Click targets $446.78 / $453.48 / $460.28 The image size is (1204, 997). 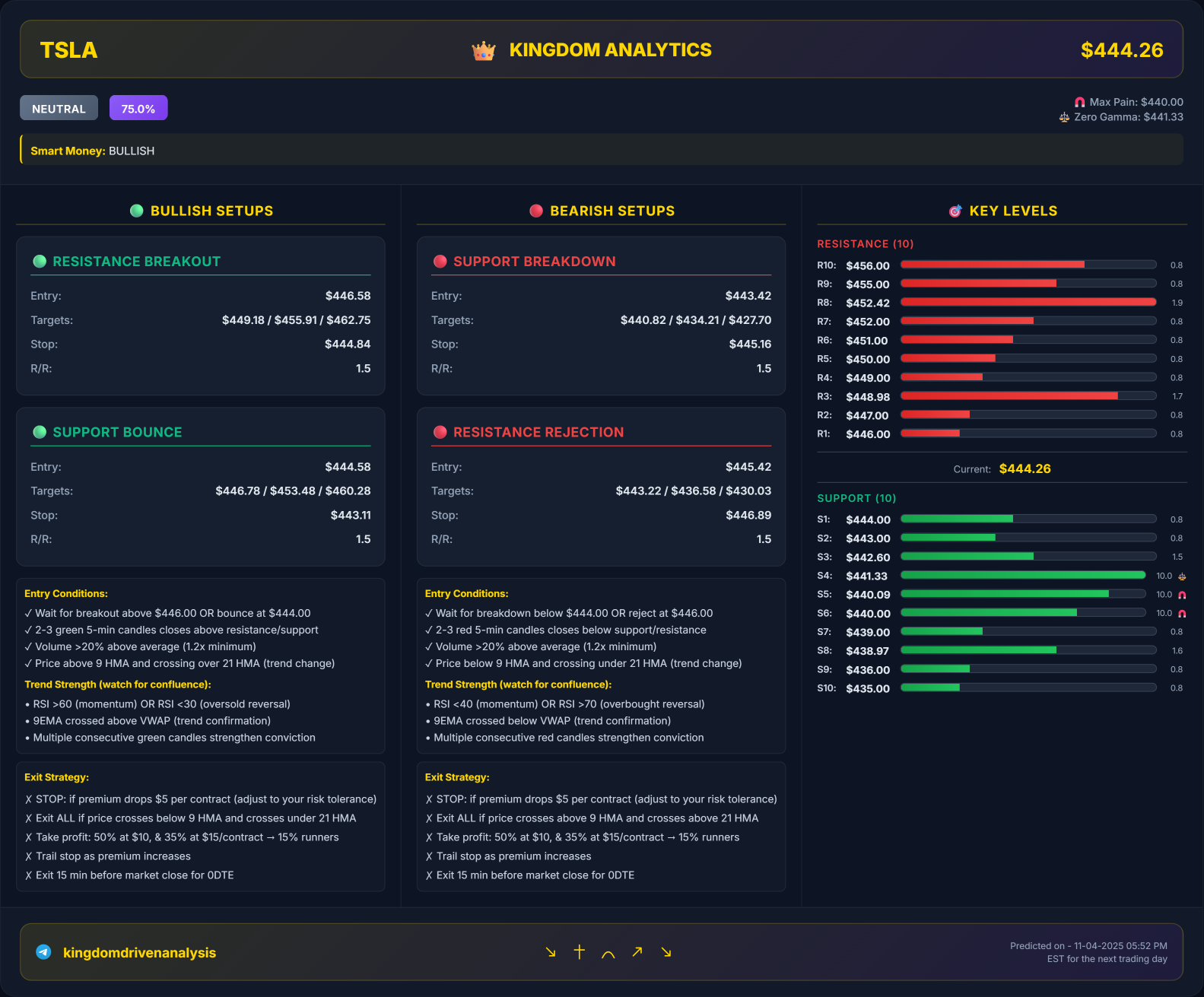(294, 491)
